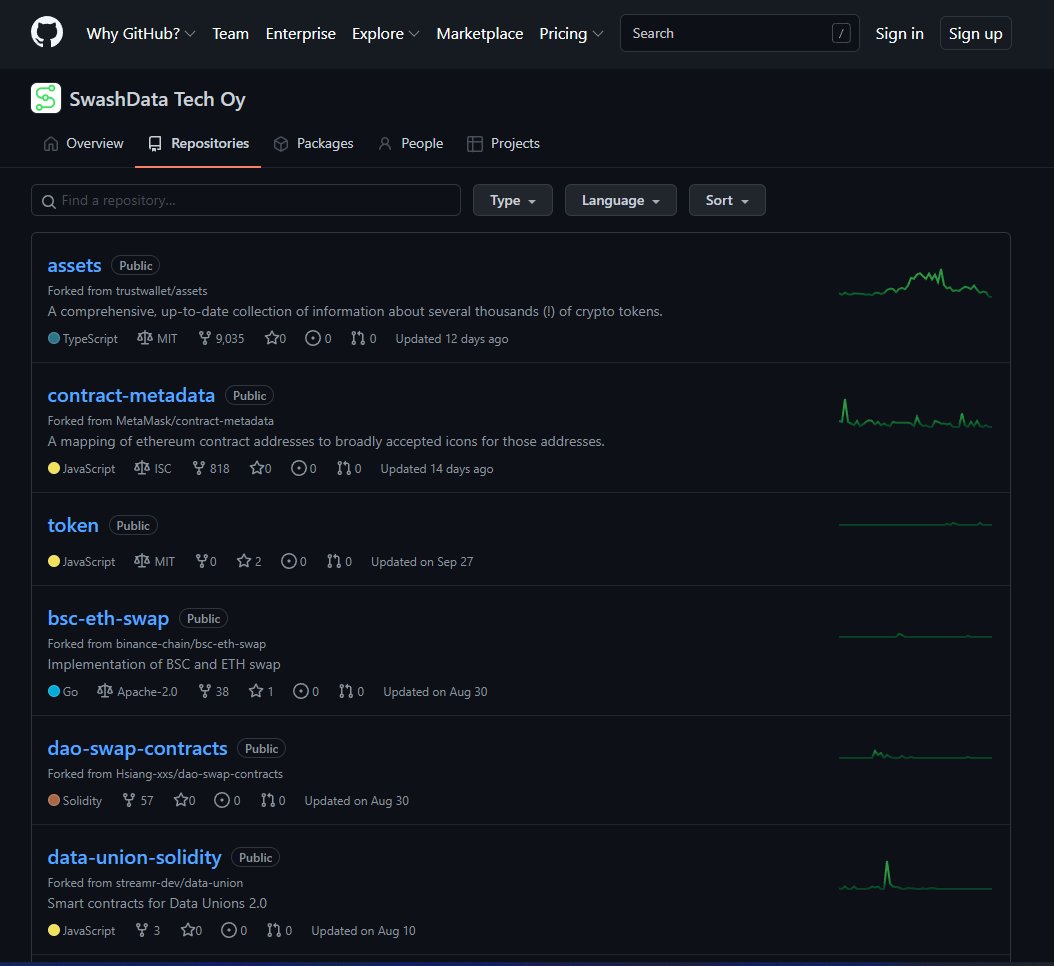The image size is (1054, 966).
Task: Open pull requests count for assets repo
Action: [x=363, y=338]
